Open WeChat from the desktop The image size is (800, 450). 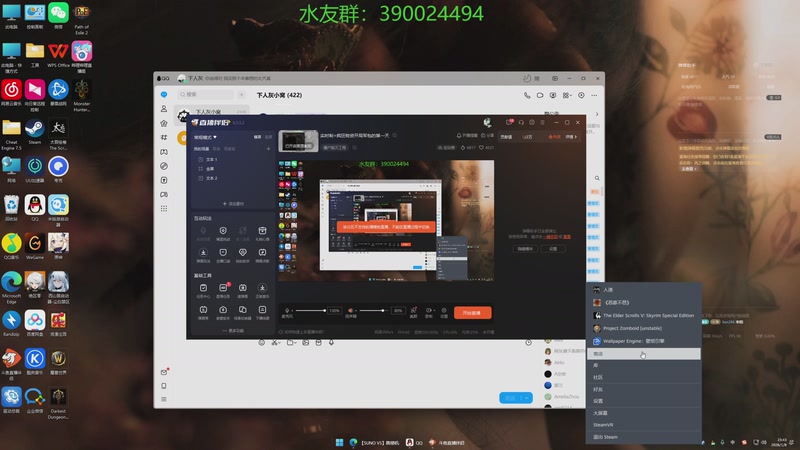(x=58, y=15)
